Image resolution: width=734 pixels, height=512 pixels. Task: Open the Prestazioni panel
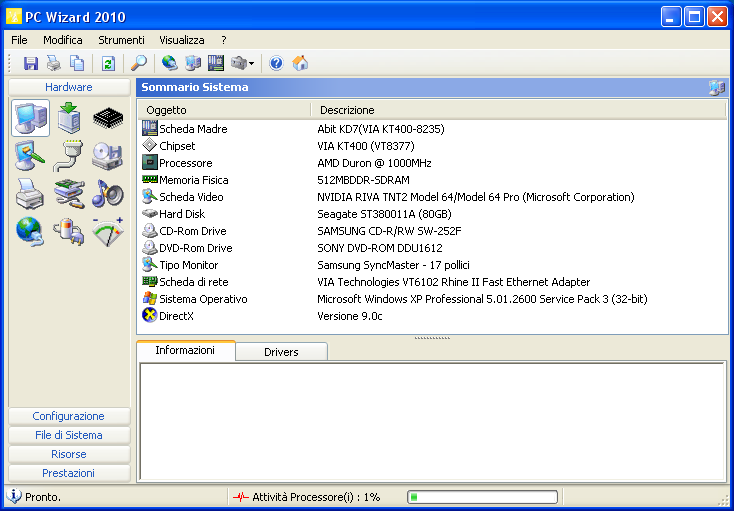click(69, 473)
